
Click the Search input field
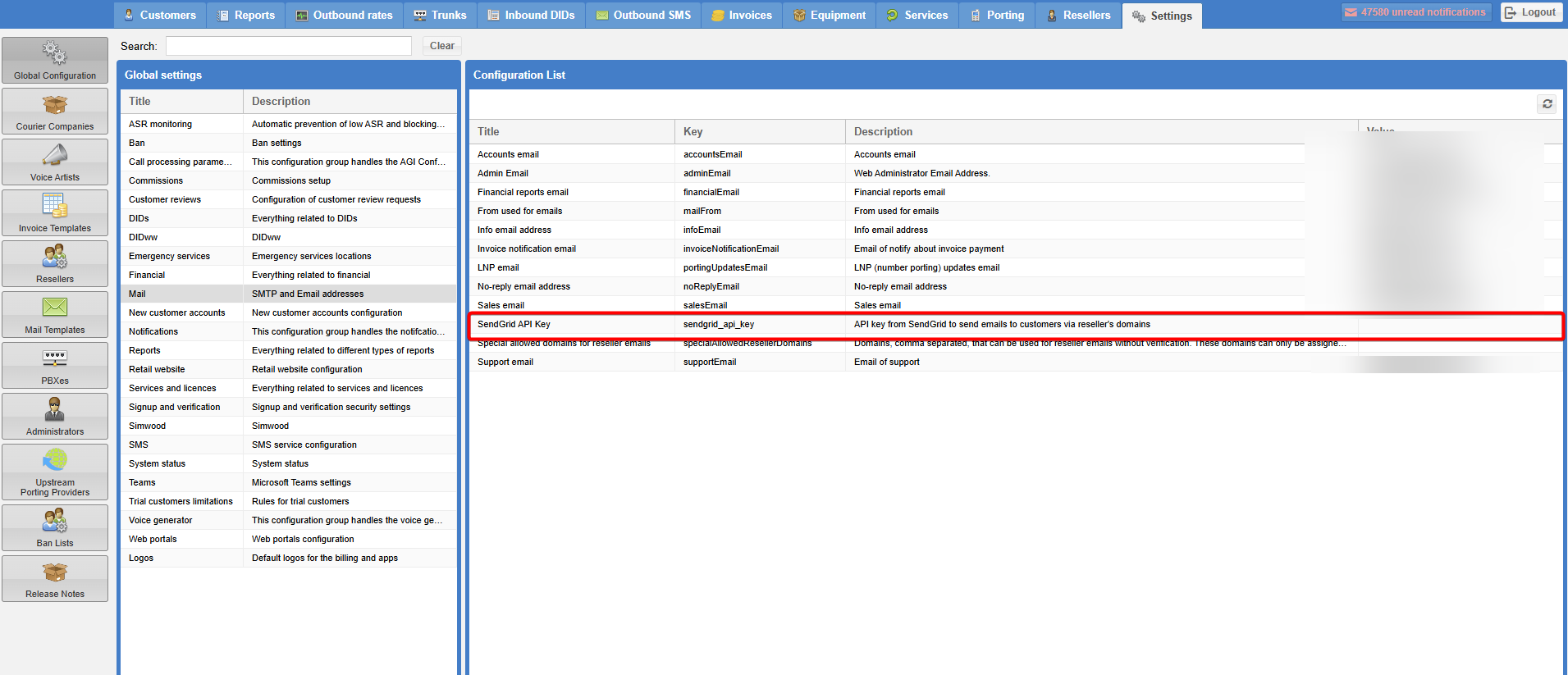289,46
